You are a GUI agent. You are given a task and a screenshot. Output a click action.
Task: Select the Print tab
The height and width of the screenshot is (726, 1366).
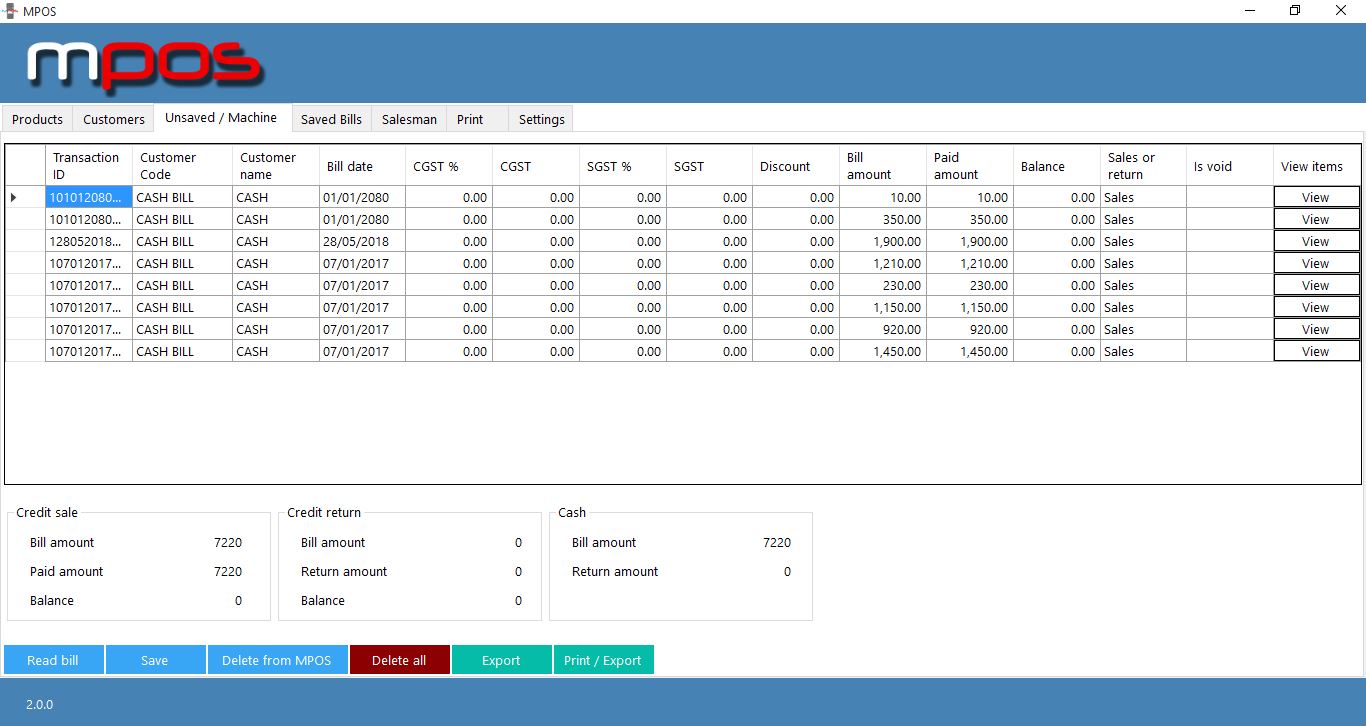470,119
